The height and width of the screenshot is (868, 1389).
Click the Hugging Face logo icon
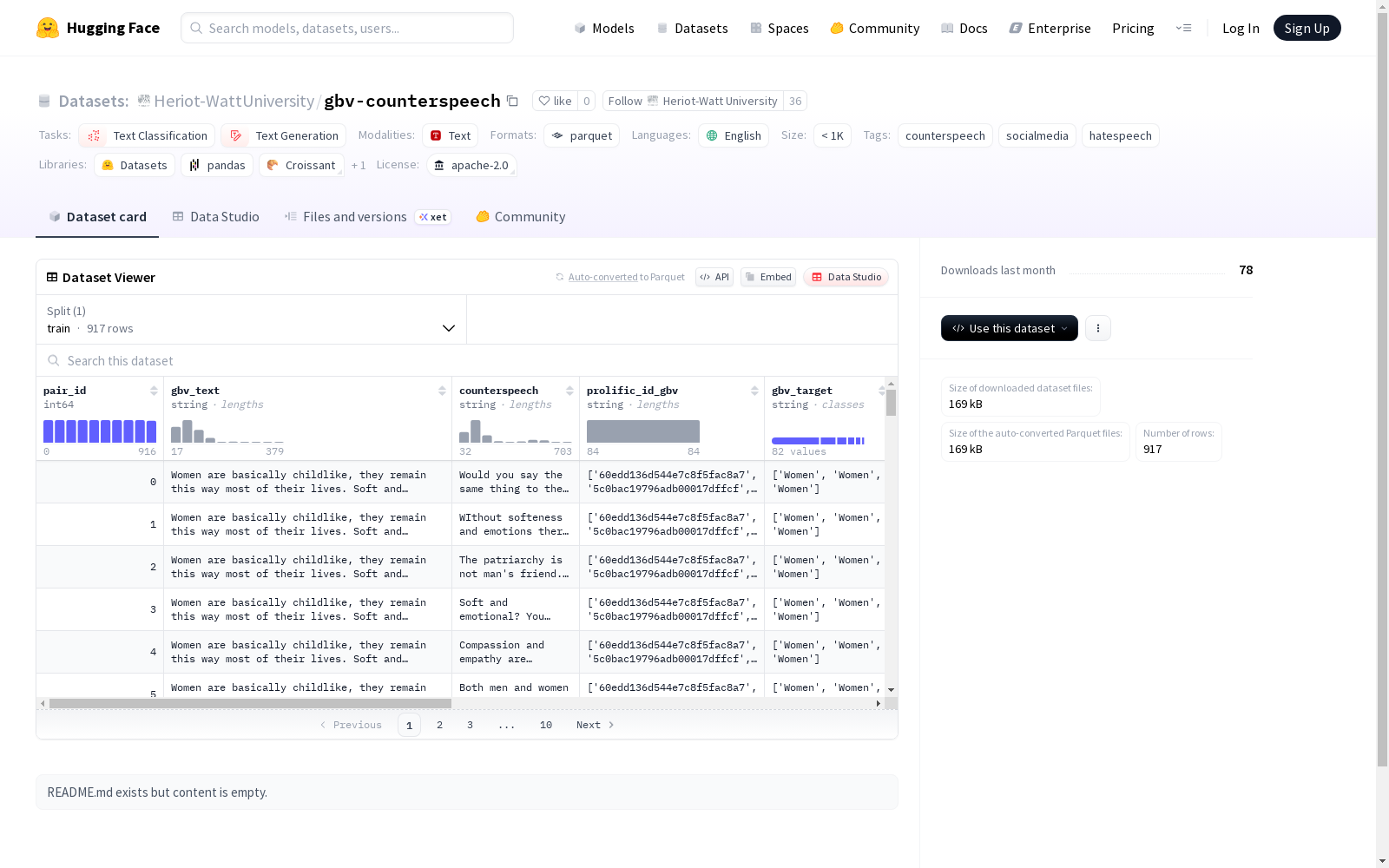point(48,28)
